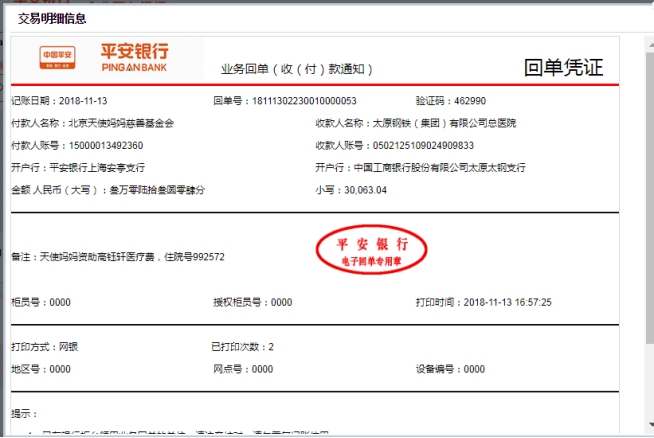Image resolution: width=654 pixels, height=438 pixels.
Task: Click the 交易明细信息 dialog title
Action: click(x=52, y=19)
